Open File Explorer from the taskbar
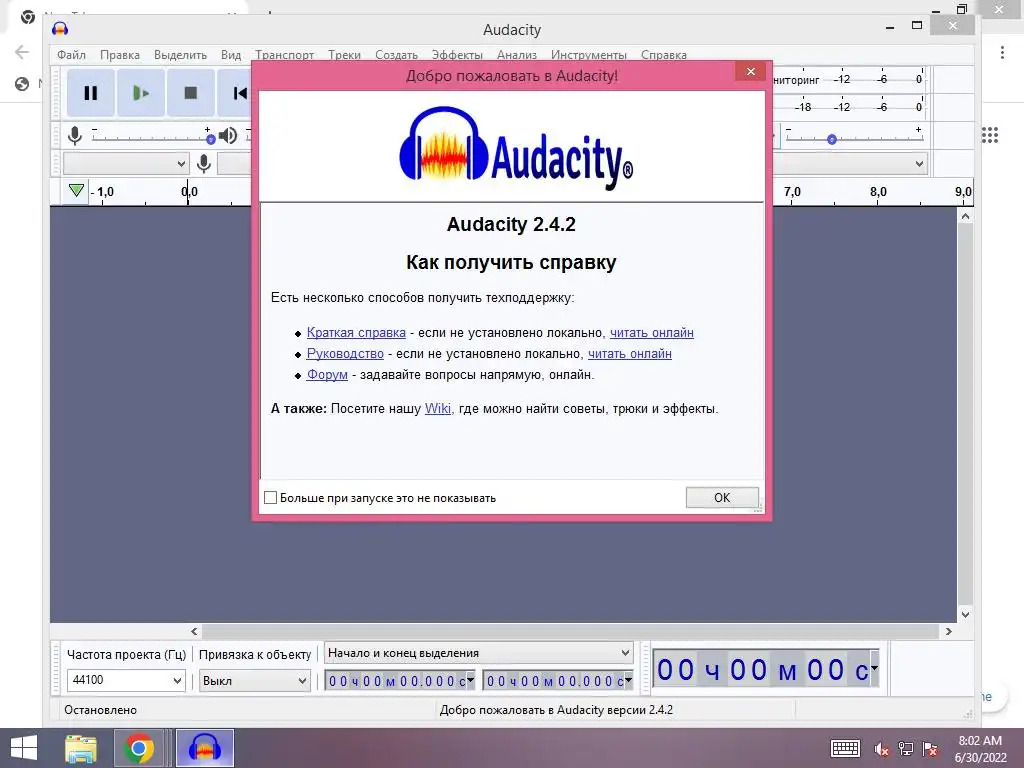Viewport: 1024px width, 768px height. click(x=81, y=748)
